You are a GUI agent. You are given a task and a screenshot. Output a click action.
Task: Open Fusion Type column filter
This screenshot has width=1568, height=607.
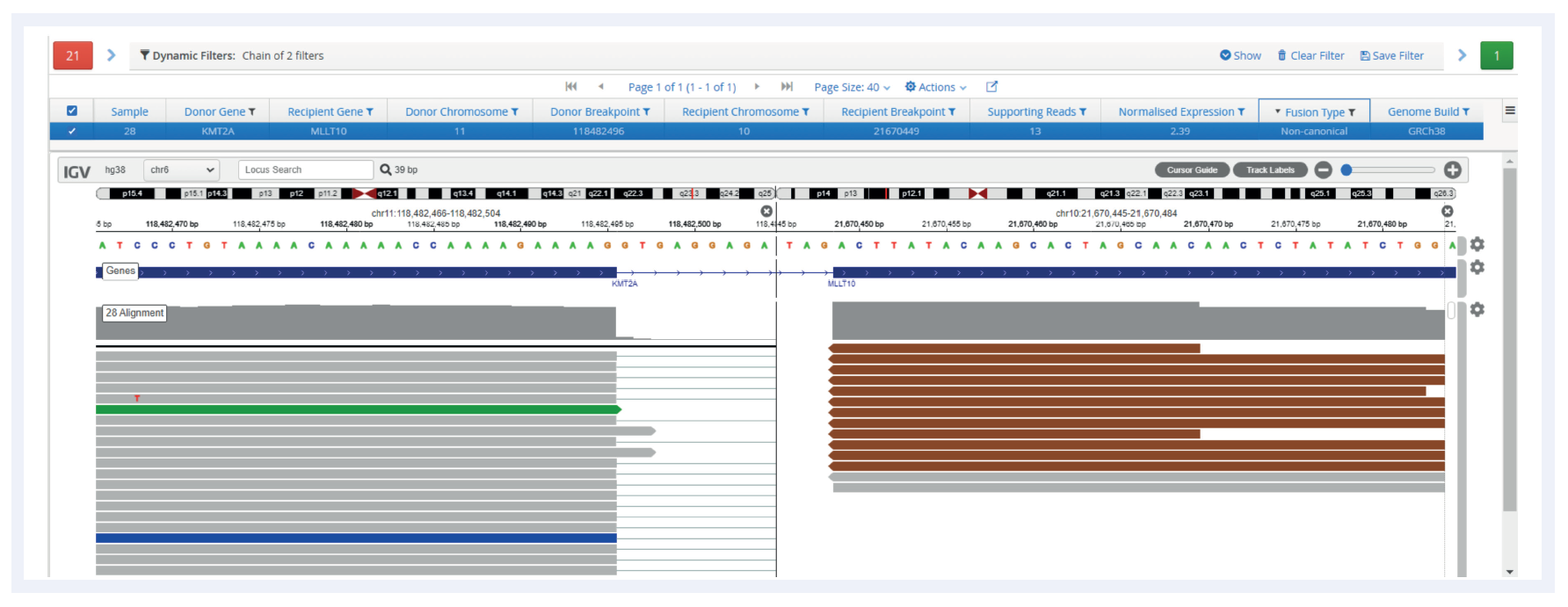1352,112
